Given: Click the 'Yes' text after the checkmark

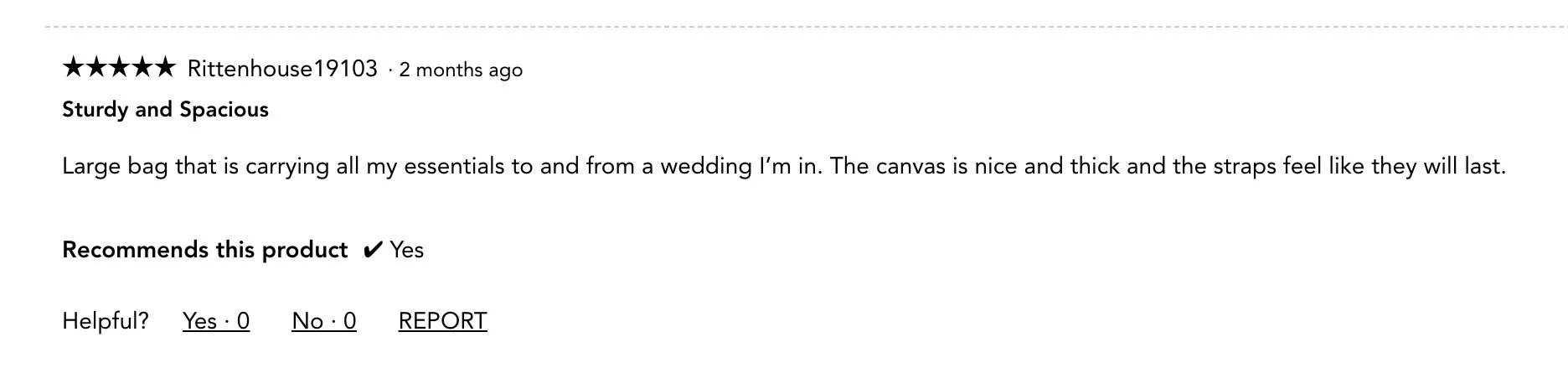Looking at the screenshot, I should coord(407,250).
